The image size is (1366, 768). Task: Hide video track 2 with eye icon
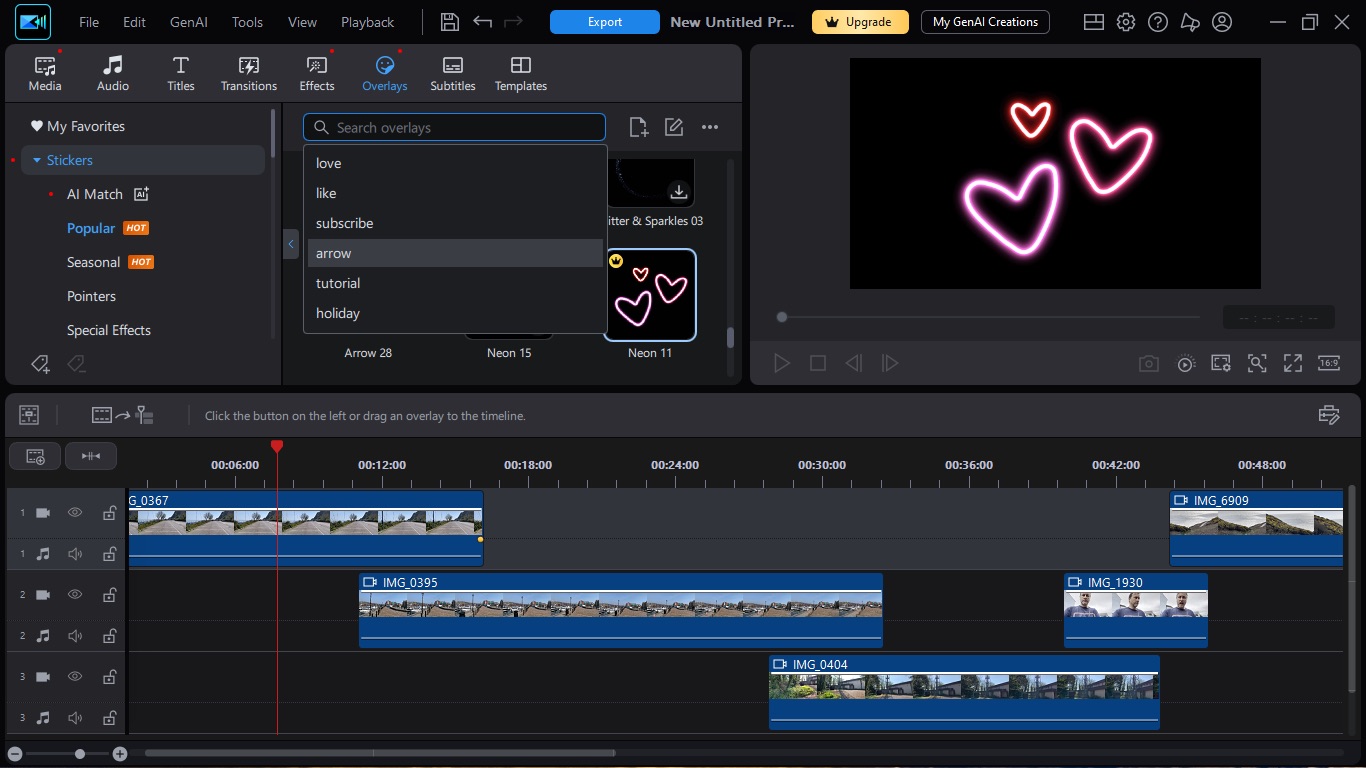(75, 595)
